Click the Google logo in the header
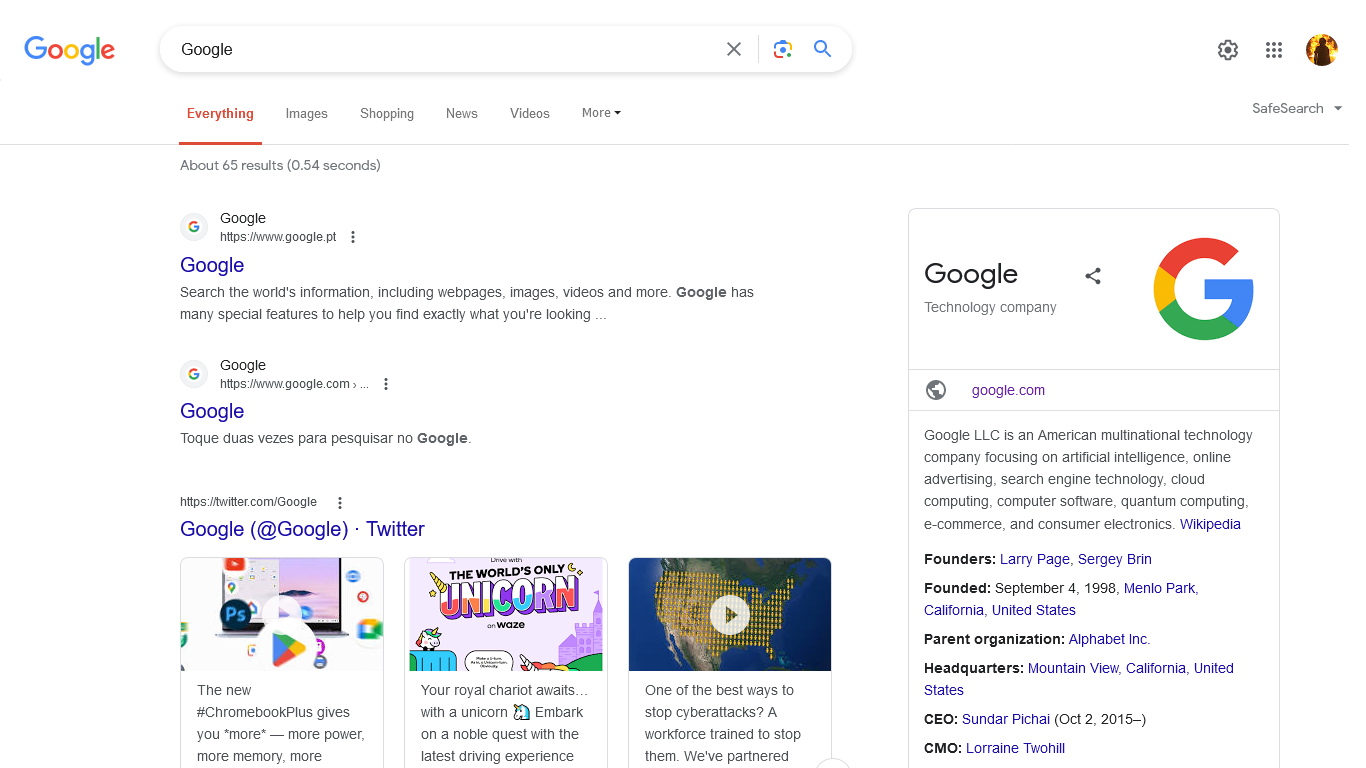1366x768 pixels. [70, 50]
